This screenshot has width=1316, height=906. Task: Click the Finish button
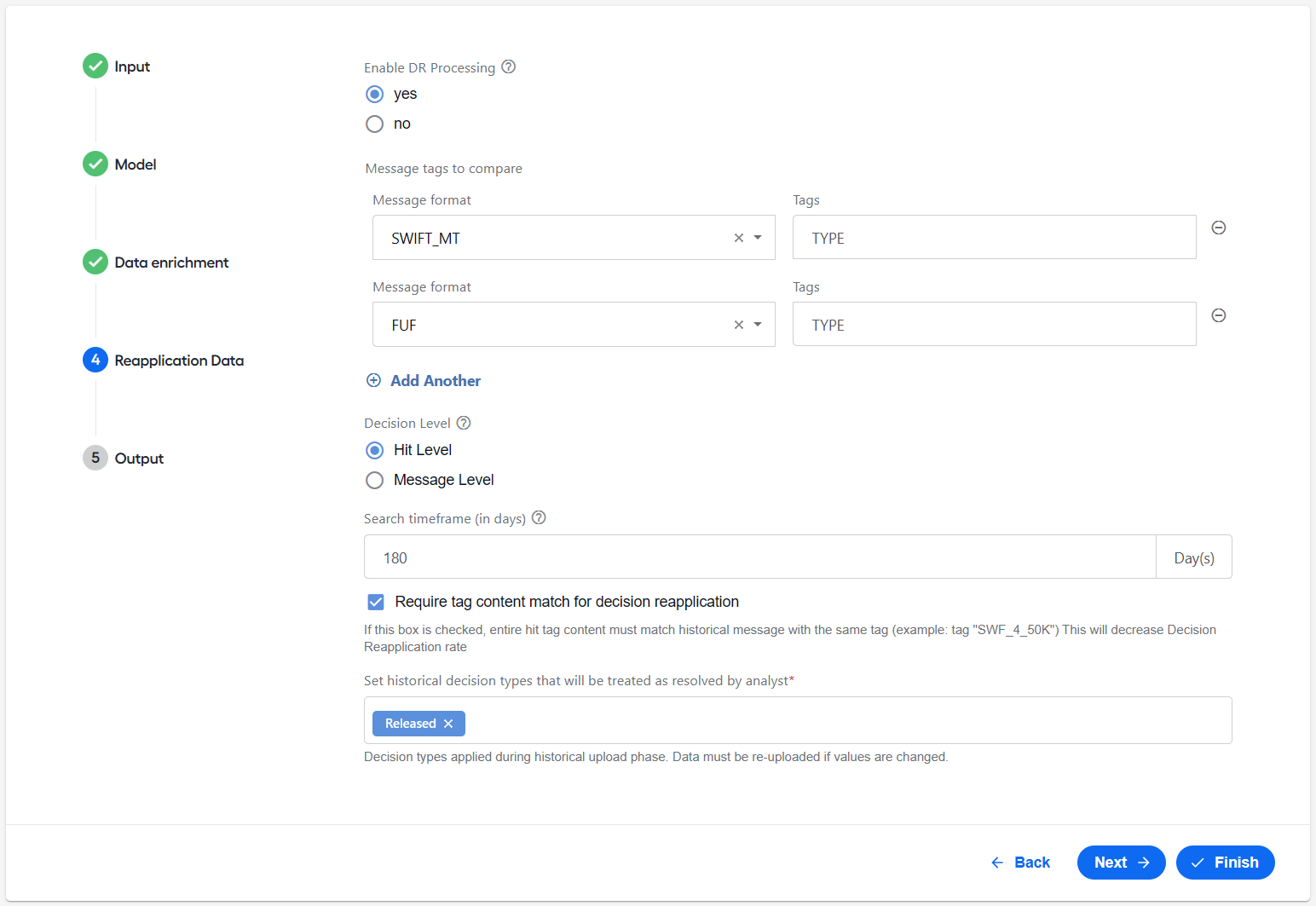tap(1226, 863)
